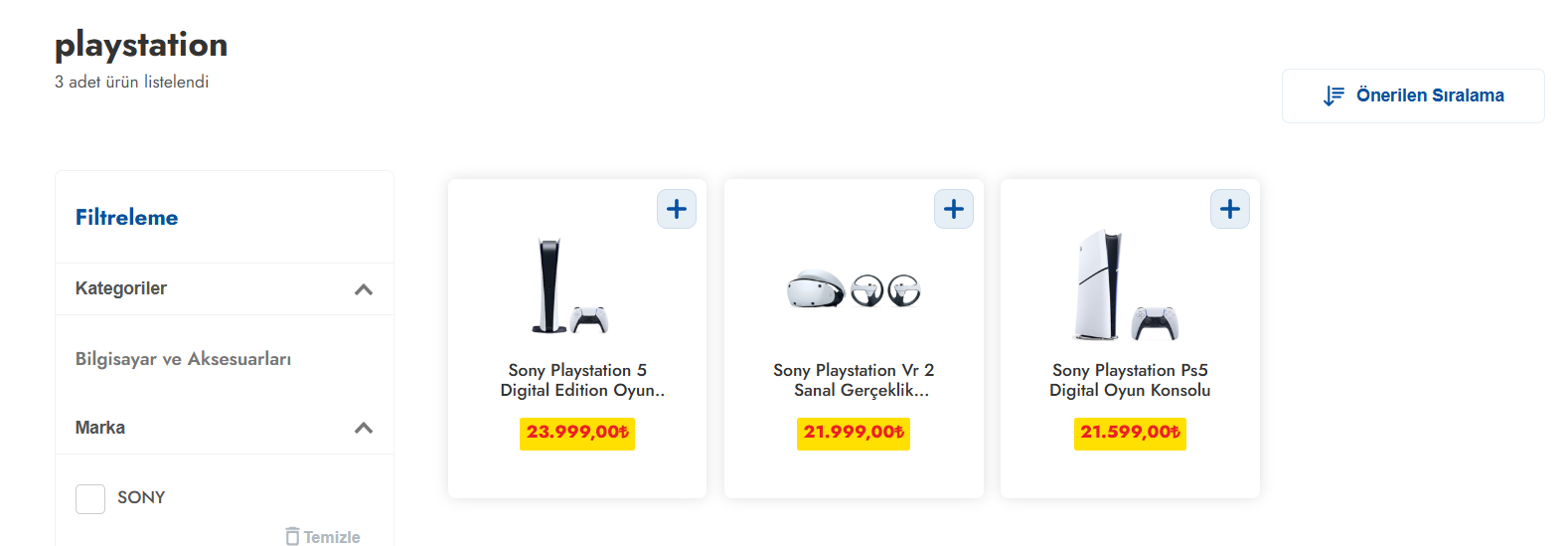Viewport: 1568px width, 546px height.
Task: Click the PS5 Digital slim console image
Action: point(1126,286)
